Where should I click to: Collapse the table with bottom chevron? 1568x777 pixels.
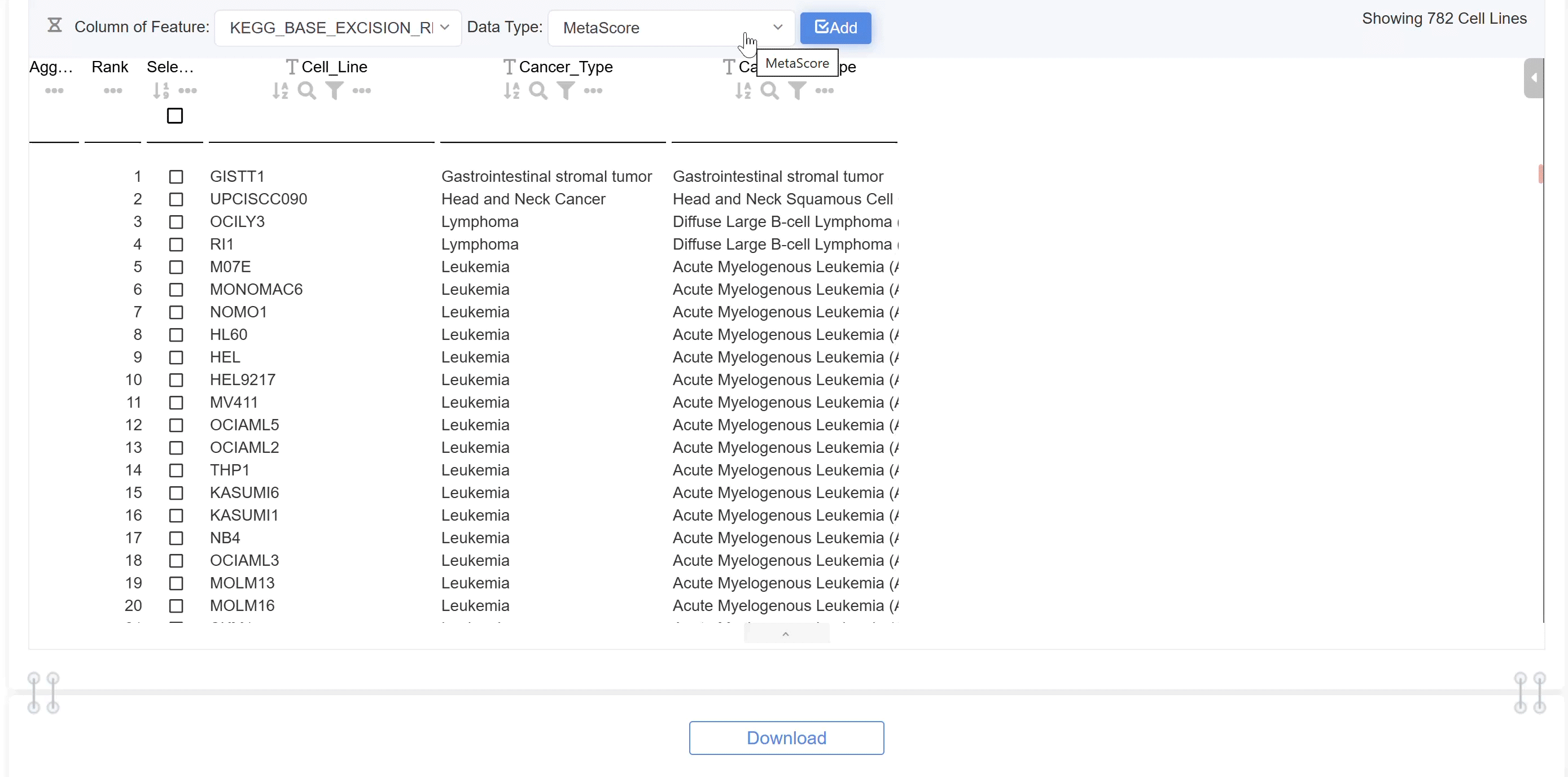786,634
